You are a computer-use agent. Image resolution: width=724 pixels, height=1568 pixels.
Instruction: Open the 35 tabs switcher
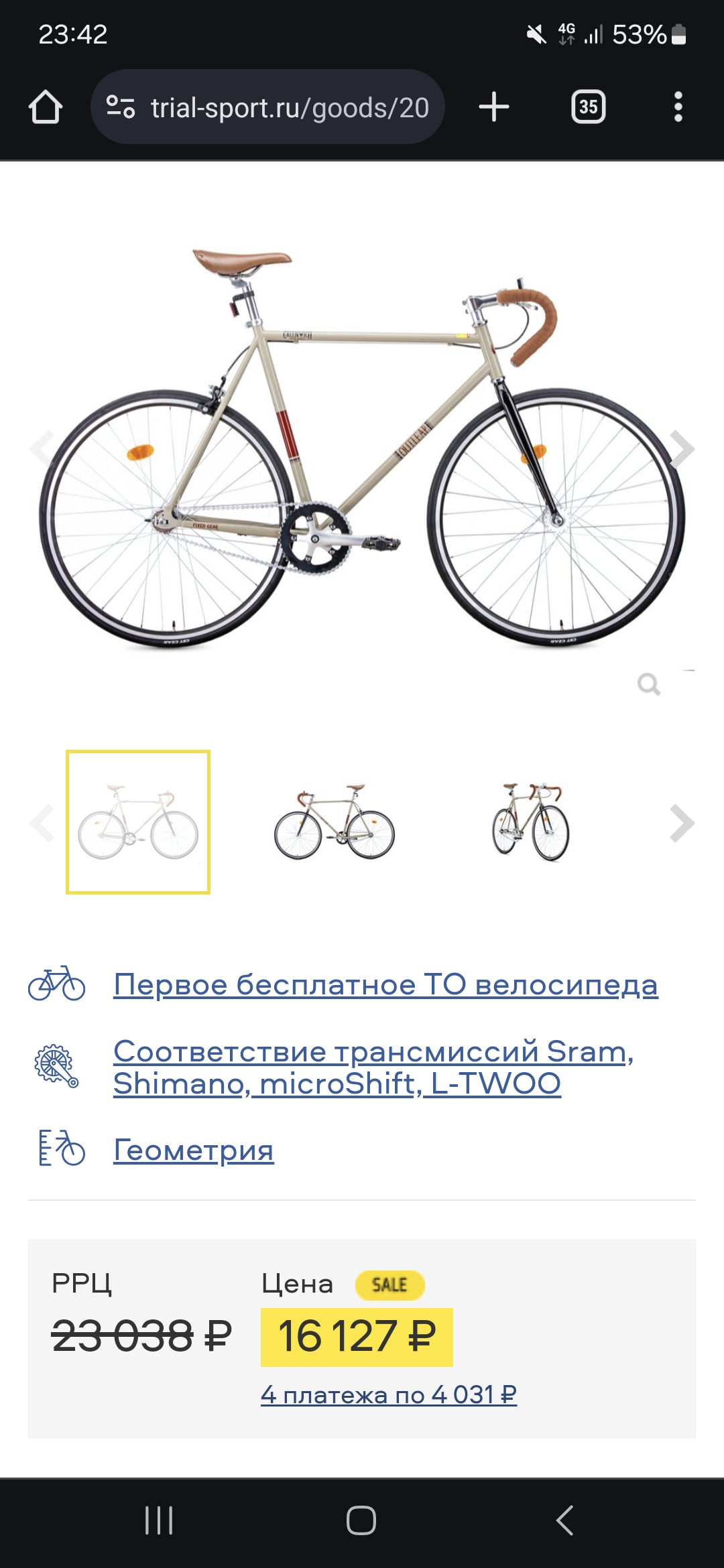[588, 107]
